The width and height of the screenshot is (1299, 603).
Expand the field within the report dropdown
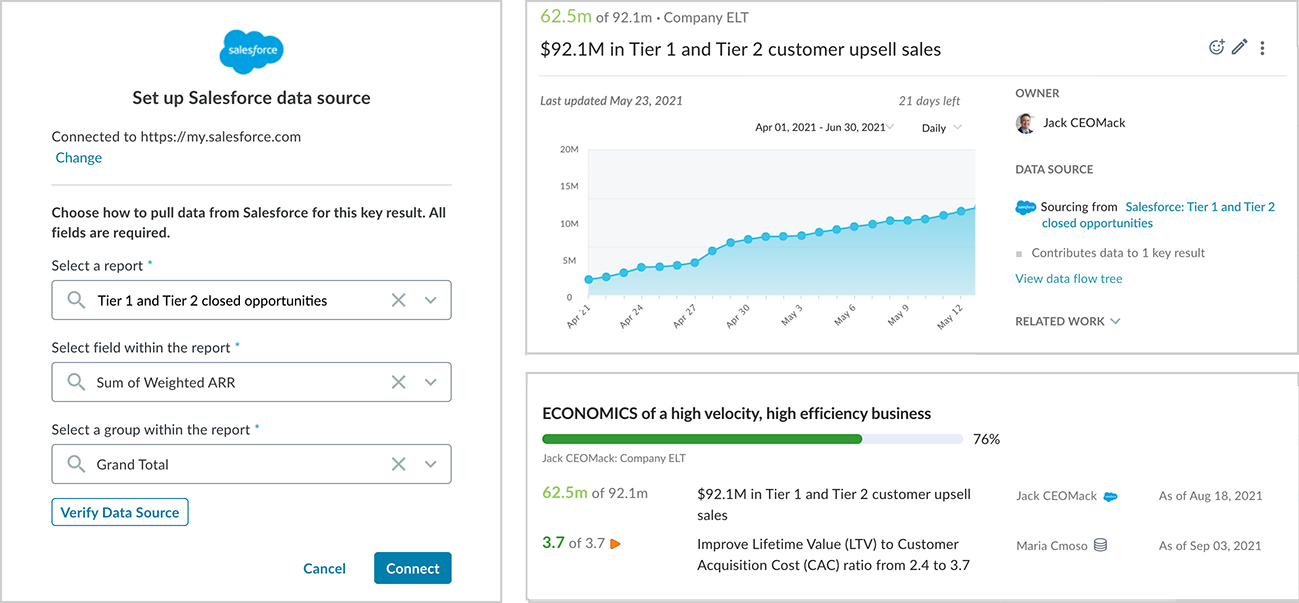tap(431, 382)
